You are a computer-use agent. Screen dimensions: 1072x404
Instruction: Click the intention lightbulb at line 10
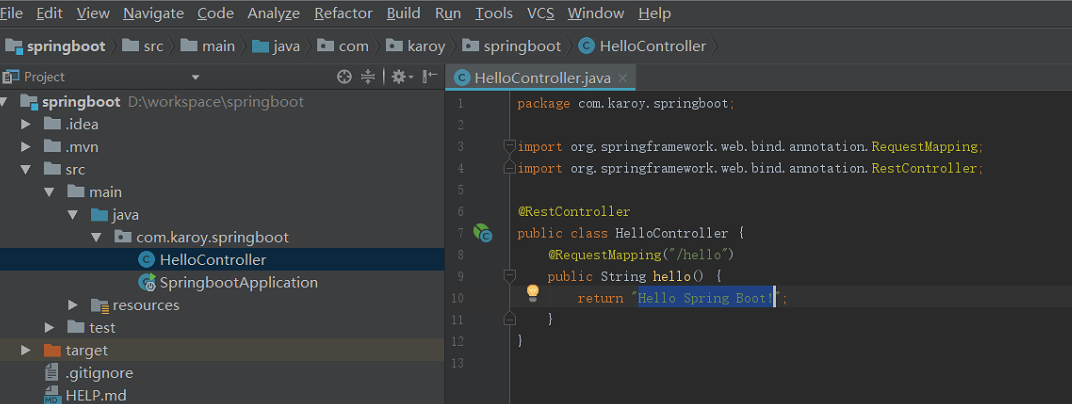coord(533,294)
